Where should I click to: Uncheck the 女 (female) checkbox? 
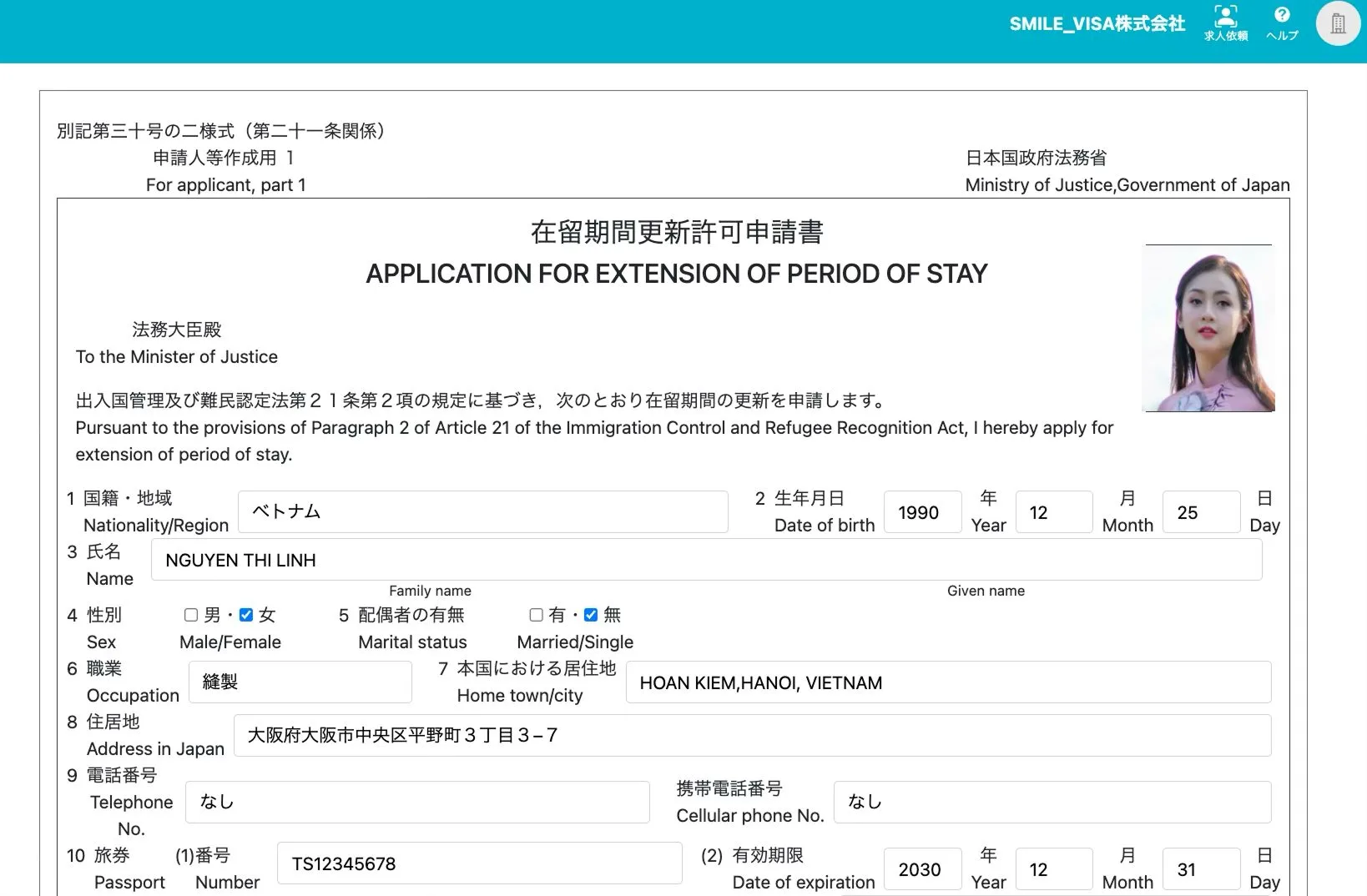point(246,615)
